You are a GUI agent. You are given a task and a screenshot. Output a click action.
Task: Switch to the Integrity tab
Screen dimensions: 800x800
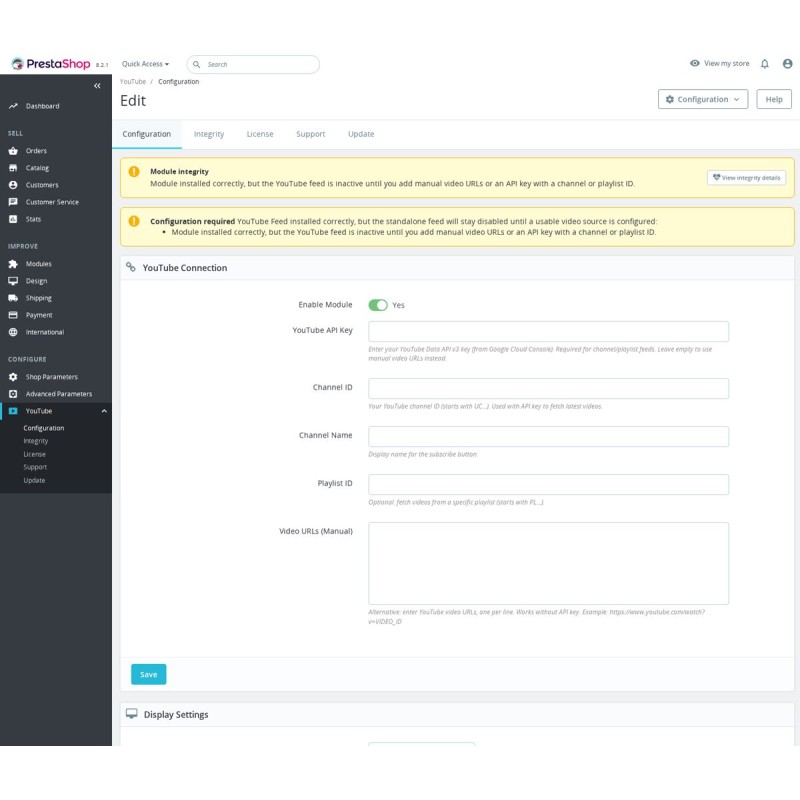pos(209,134)
